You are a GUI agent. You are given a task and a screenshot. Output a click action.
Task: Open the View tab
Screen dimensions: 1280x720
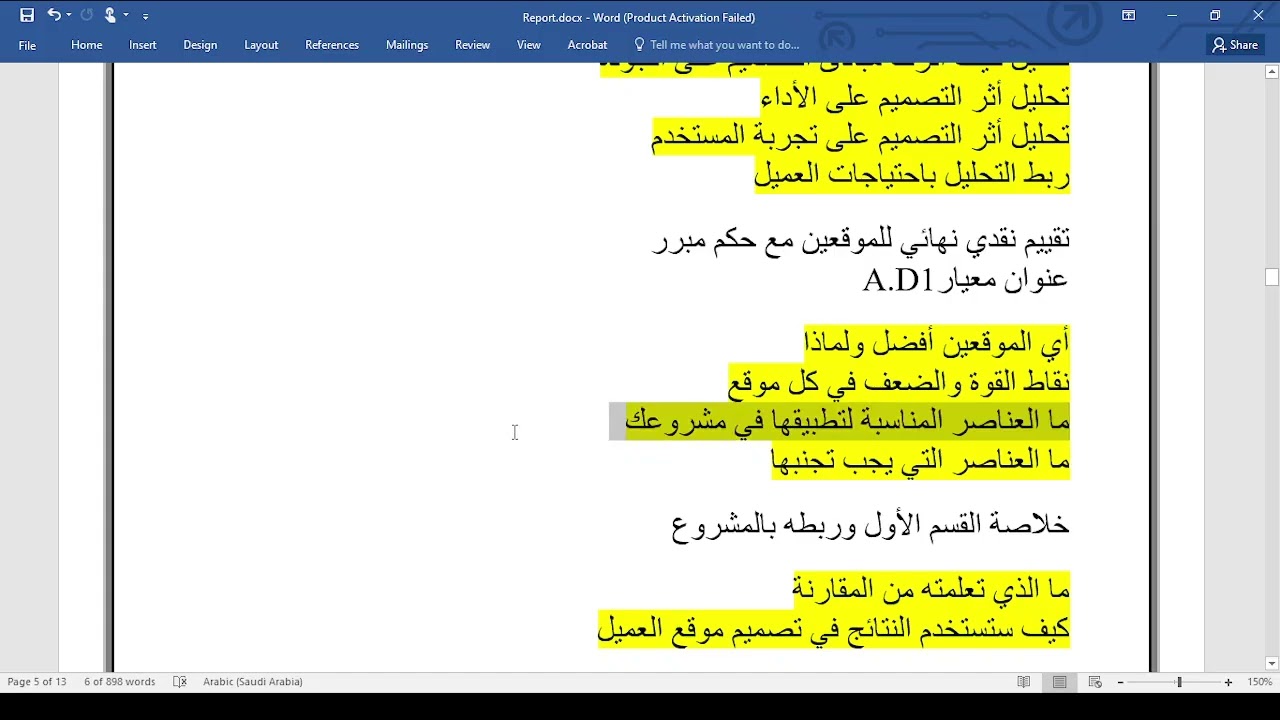coord(529,45)
